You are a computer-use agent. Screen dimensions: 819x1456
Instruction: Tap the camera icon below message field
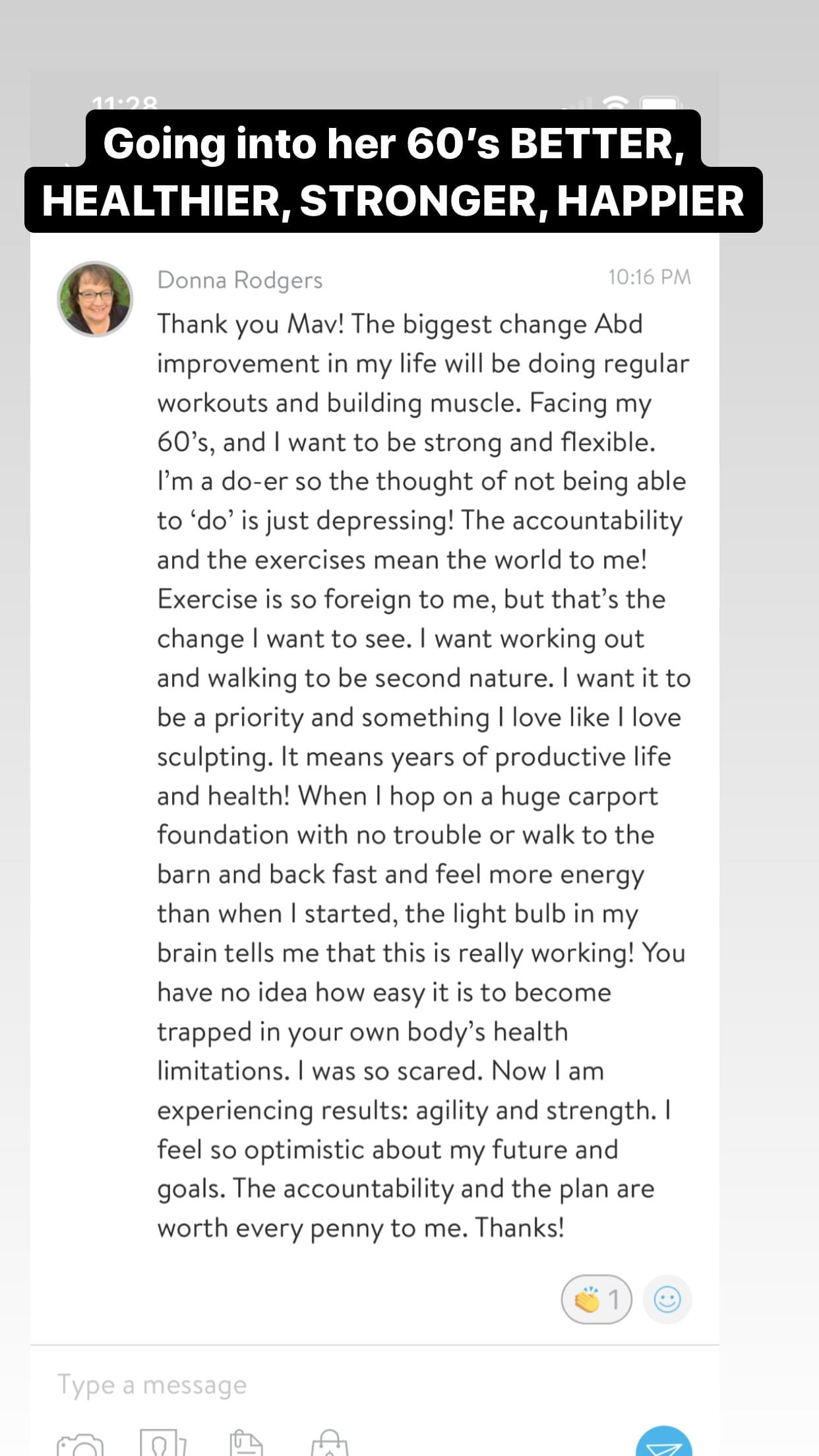click(80, 1444)
